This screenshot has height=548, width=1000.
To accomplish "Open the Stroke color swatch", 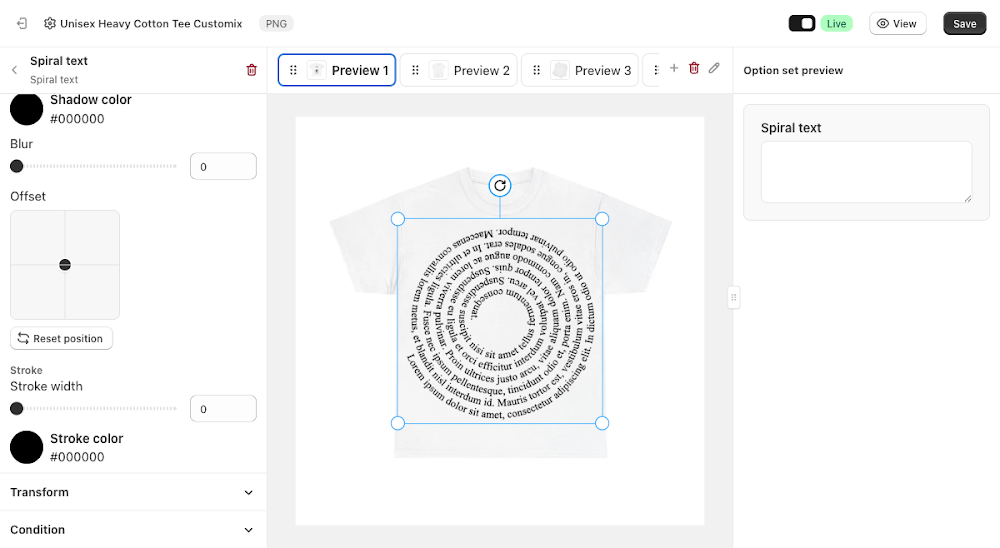I will click(x=26, y=447).
